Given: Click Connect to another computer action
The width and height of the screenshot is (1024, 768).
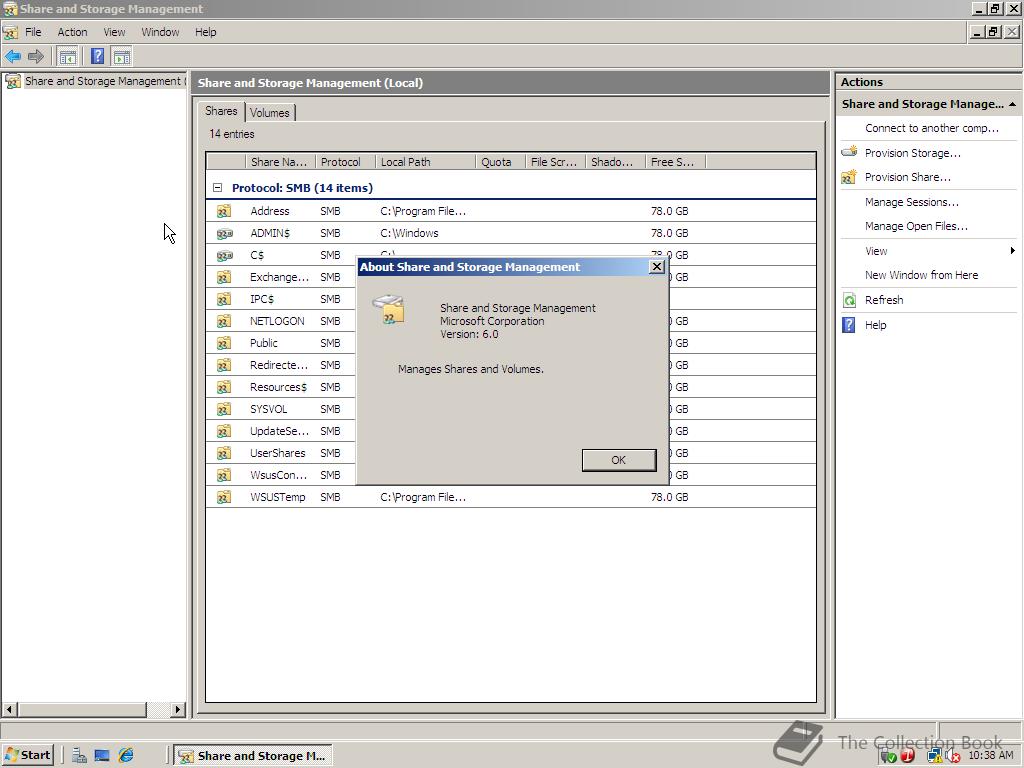Looking at the screenshot, I should [x=932, y=128].
